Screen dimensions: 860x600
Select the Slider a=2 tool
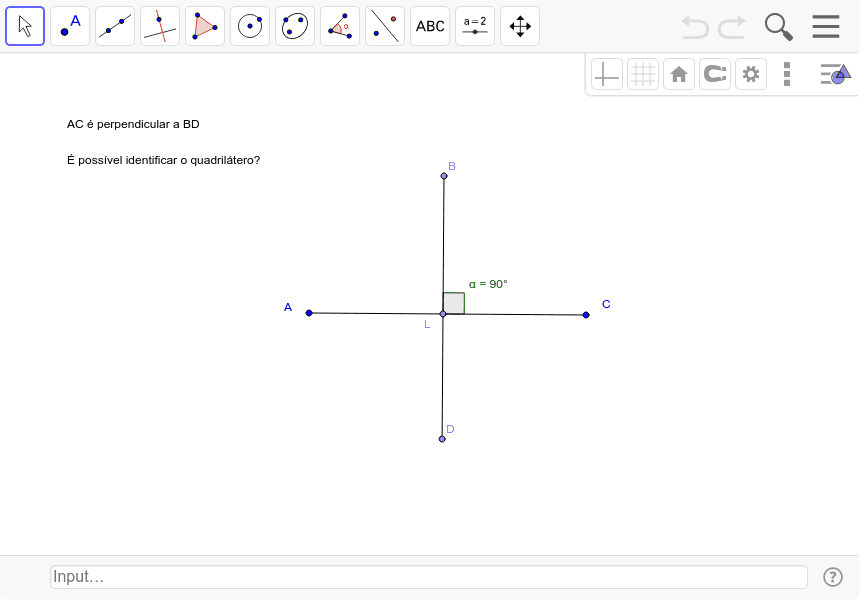click(x=474, y=26)
